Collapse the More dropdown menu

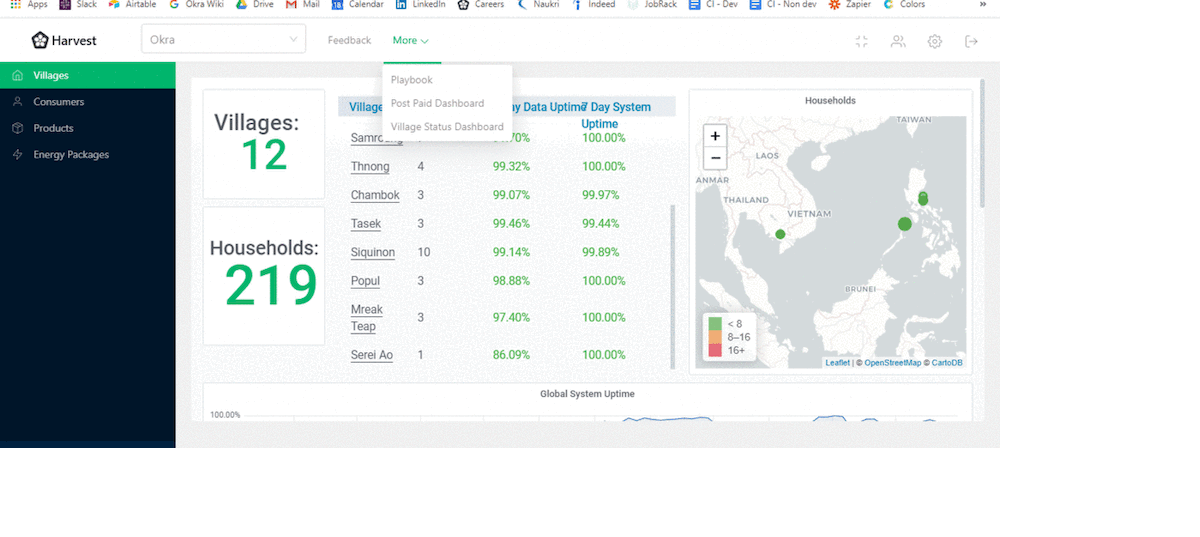(410, 40)
